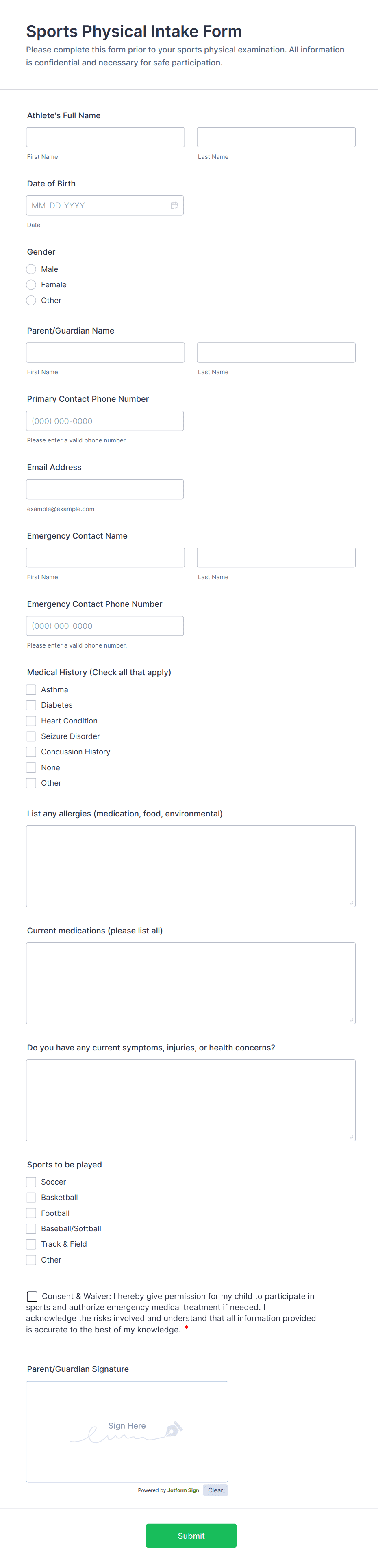Click the allergies text area
The width and height of the screenshot is (378, 1568).
coord(191,866)
